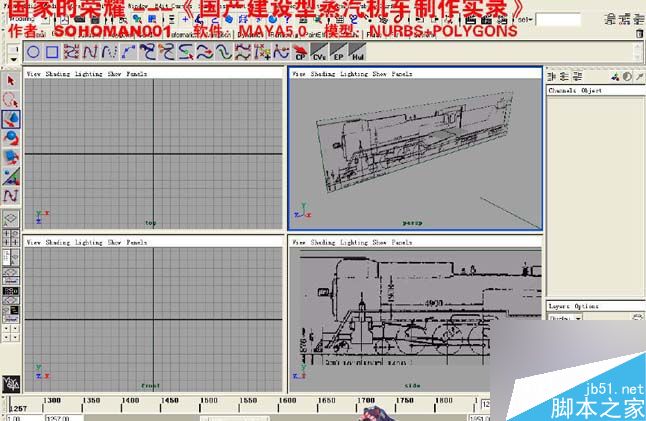
Task: Toggle channel box manipulator icon
Action: click(615, 76)
